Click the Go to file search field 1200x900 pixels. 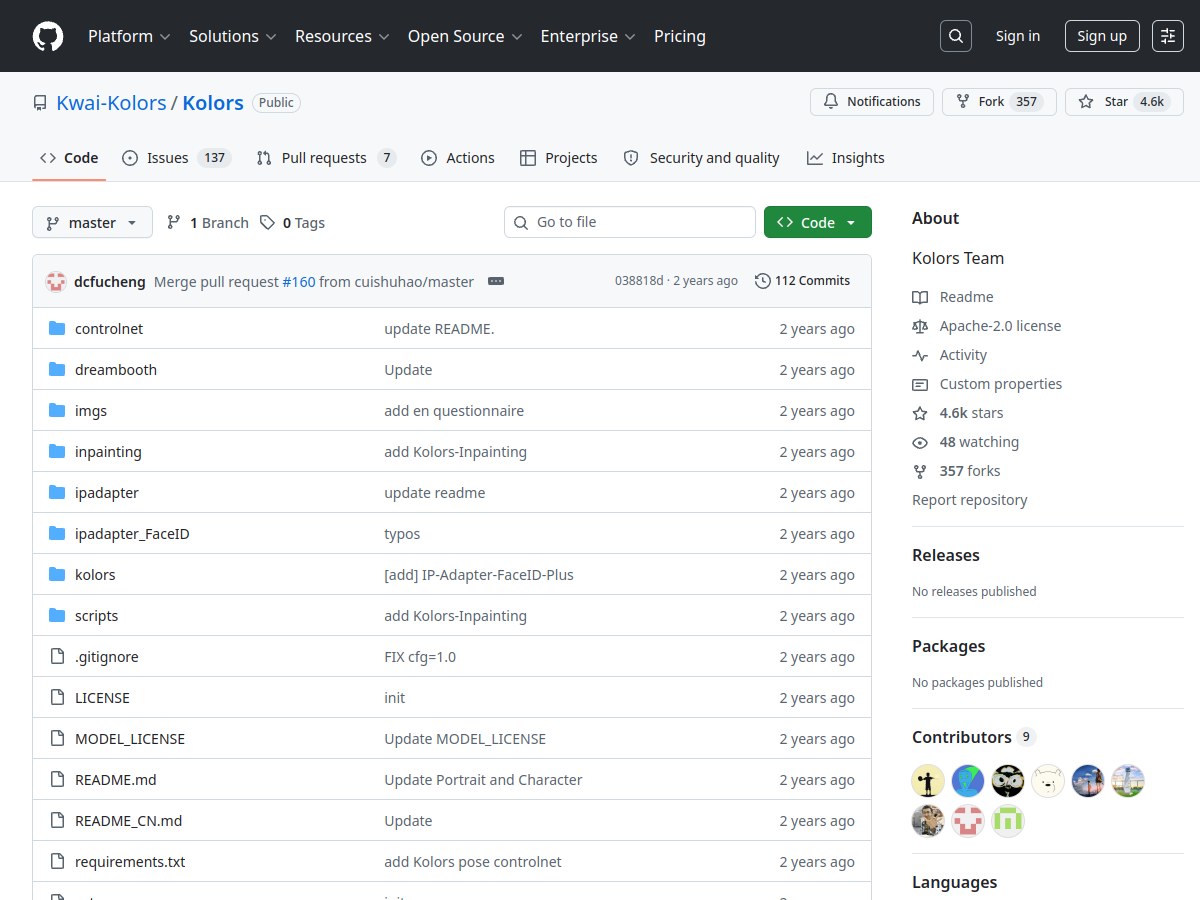pos(629,222)
